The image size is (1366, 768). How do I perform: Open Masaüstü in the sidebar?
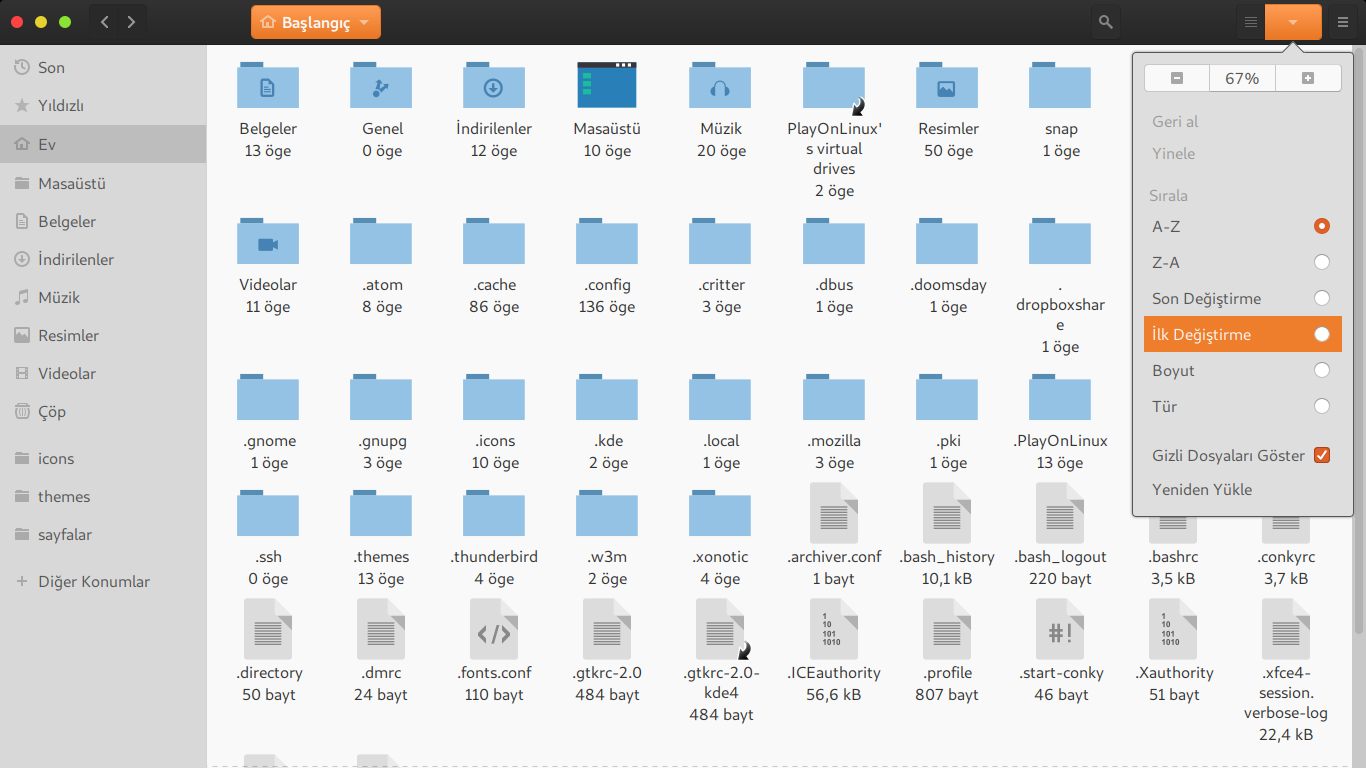point(103,184)
